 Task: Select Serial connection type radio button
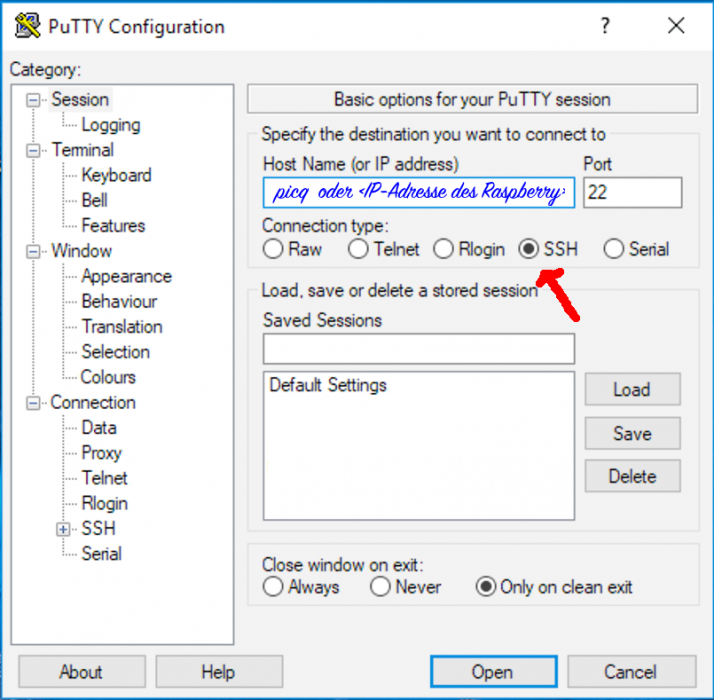[x=614, y=250]
